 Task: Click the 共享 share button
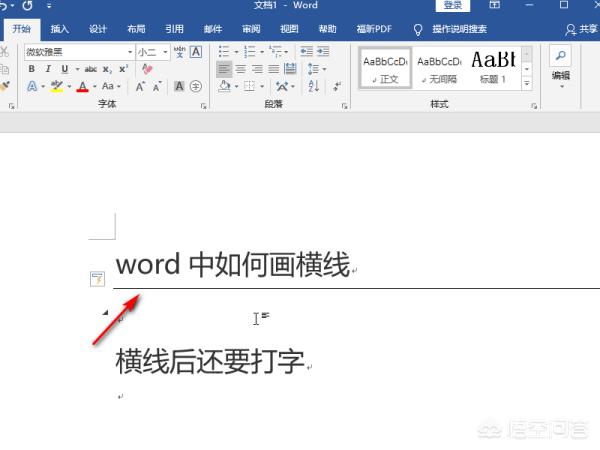click(x=581, y=29)
